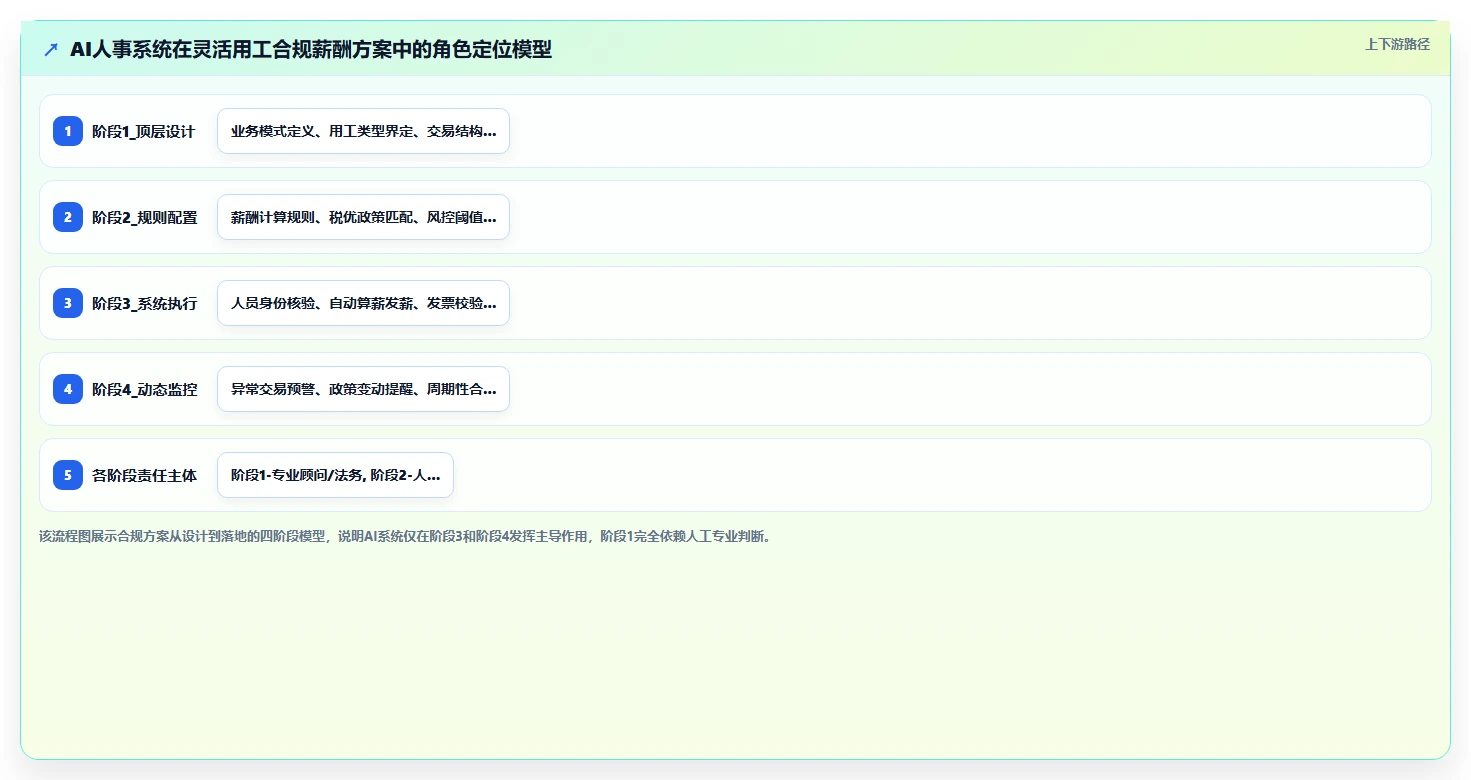Select the step 2 number badge
Viewport: 1471px width, 780px height.
click(x=68, y=217)
